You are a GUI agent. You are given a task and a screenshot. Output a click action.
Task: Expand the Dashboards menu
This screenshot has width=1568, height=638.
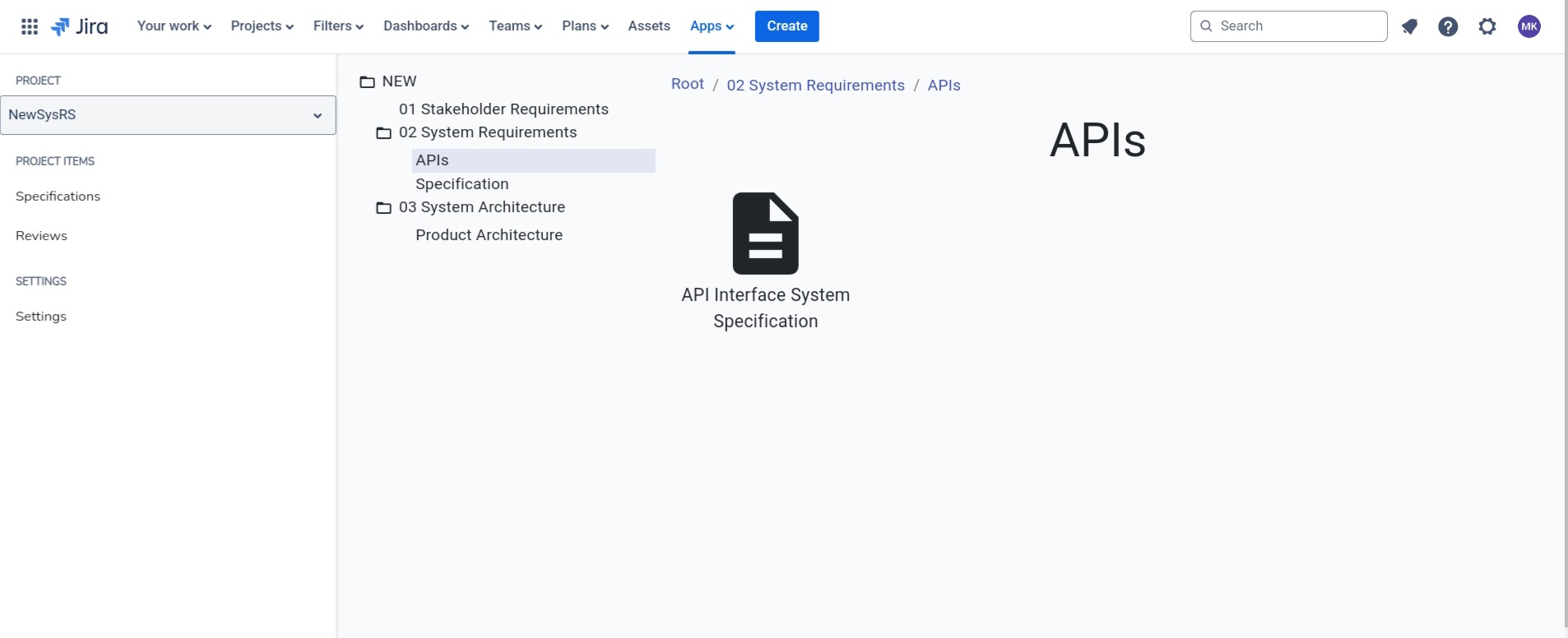[x=426, y=26]
